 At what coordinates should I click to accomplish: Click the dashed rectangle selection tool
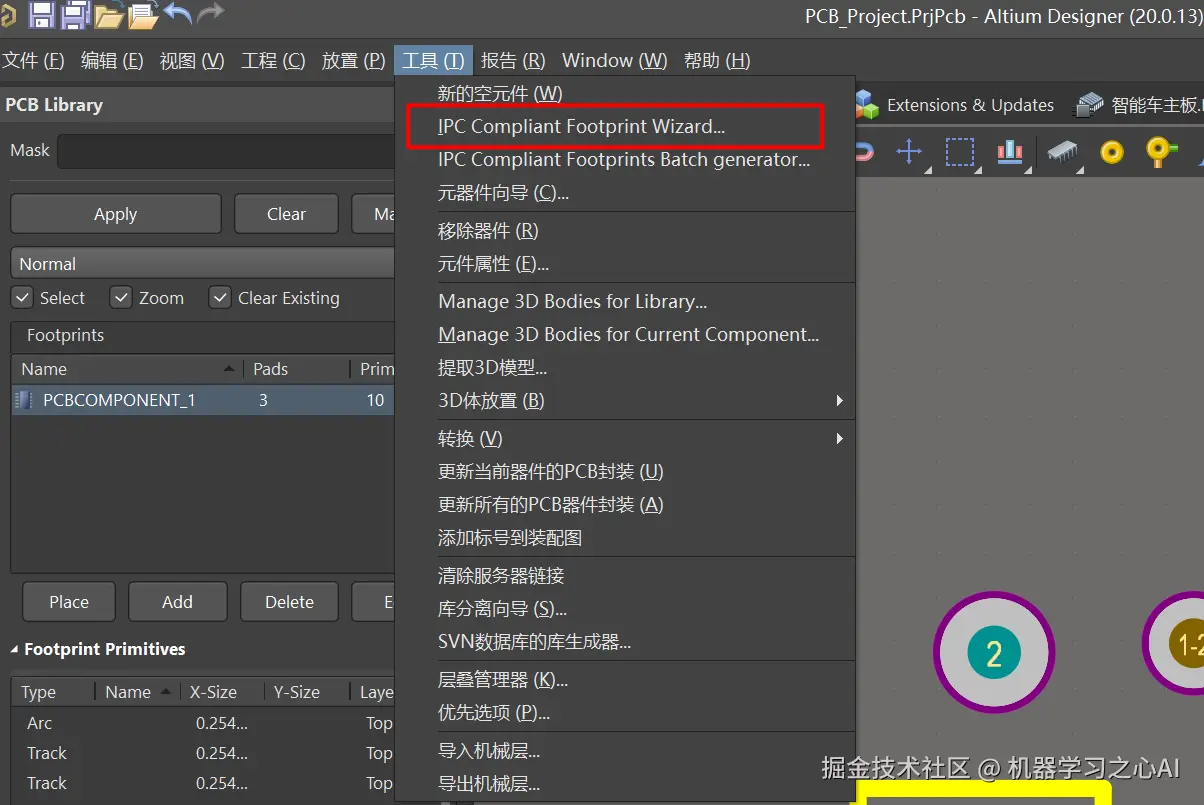coord(960,152)
